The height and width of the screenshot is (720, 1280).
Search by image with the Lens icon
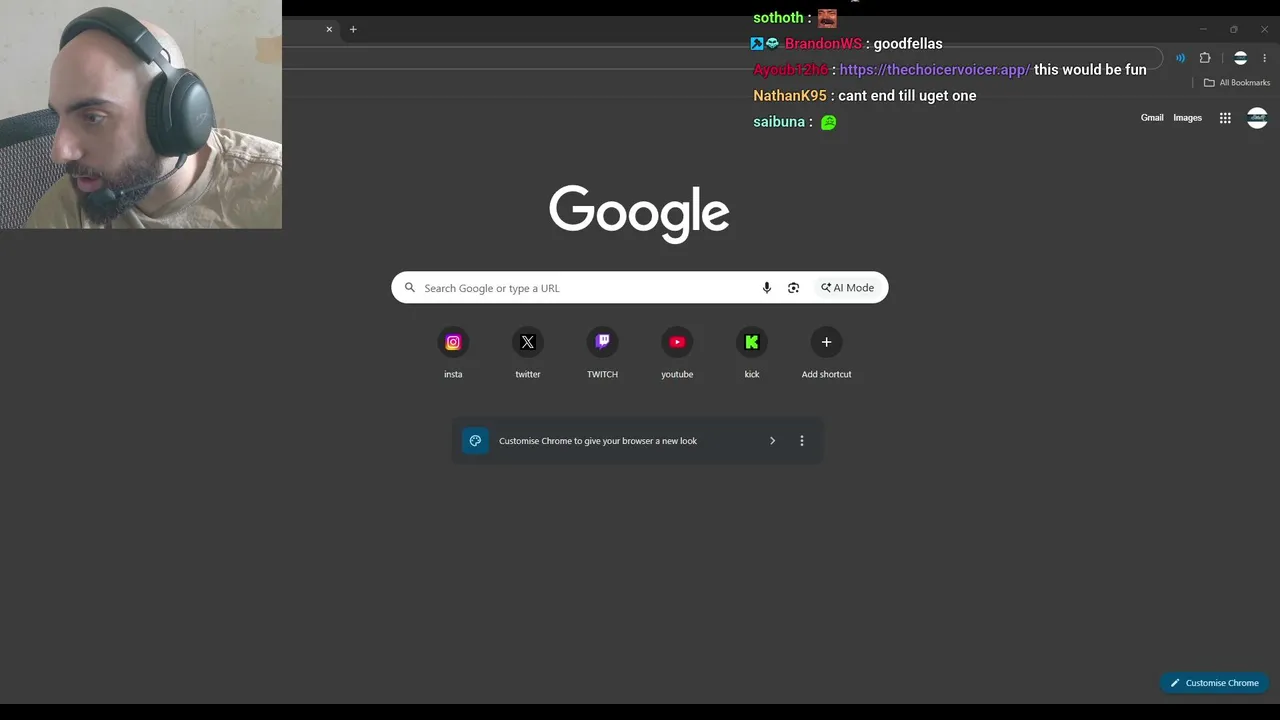tap(793, 288)
